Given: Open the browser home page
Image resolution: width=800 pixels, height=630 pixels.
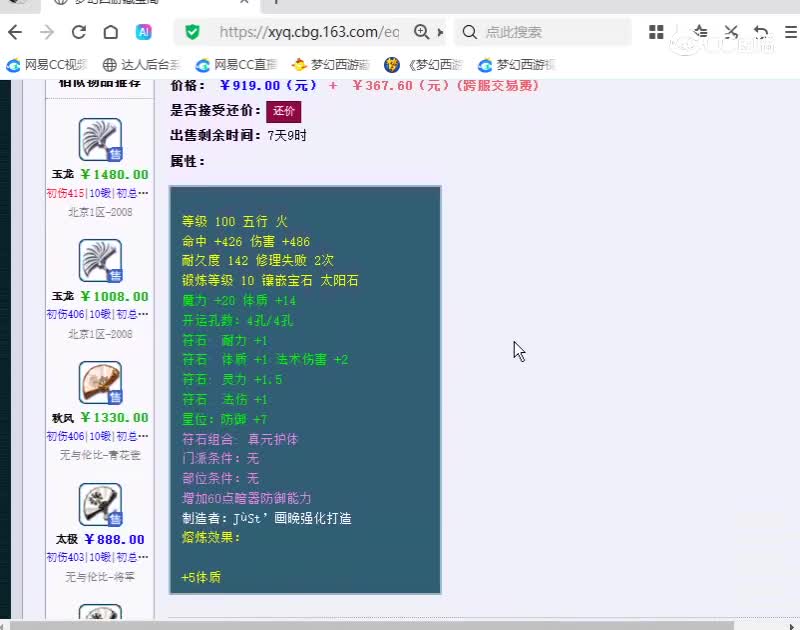Looking at the screenshot, I should (111, 32).
